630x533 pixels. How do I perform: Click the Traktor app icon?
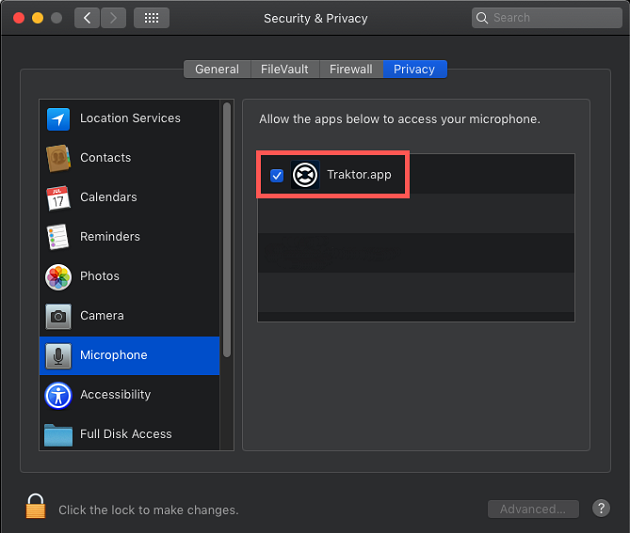coord(305,175)
